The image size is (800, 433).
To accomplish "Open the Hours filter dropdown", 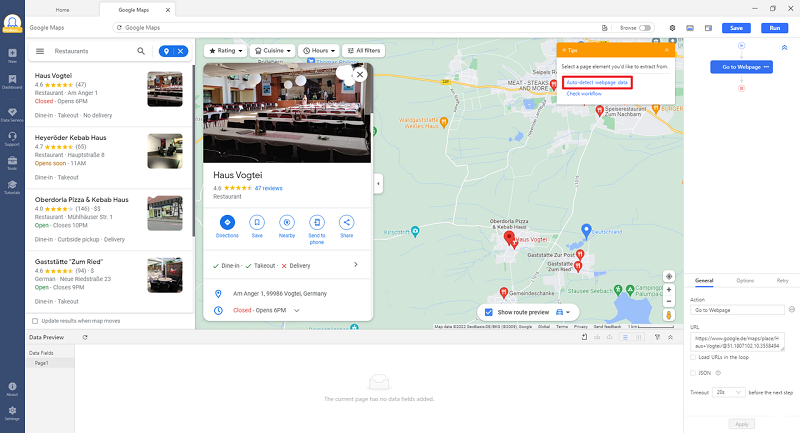I will point(318,51).
